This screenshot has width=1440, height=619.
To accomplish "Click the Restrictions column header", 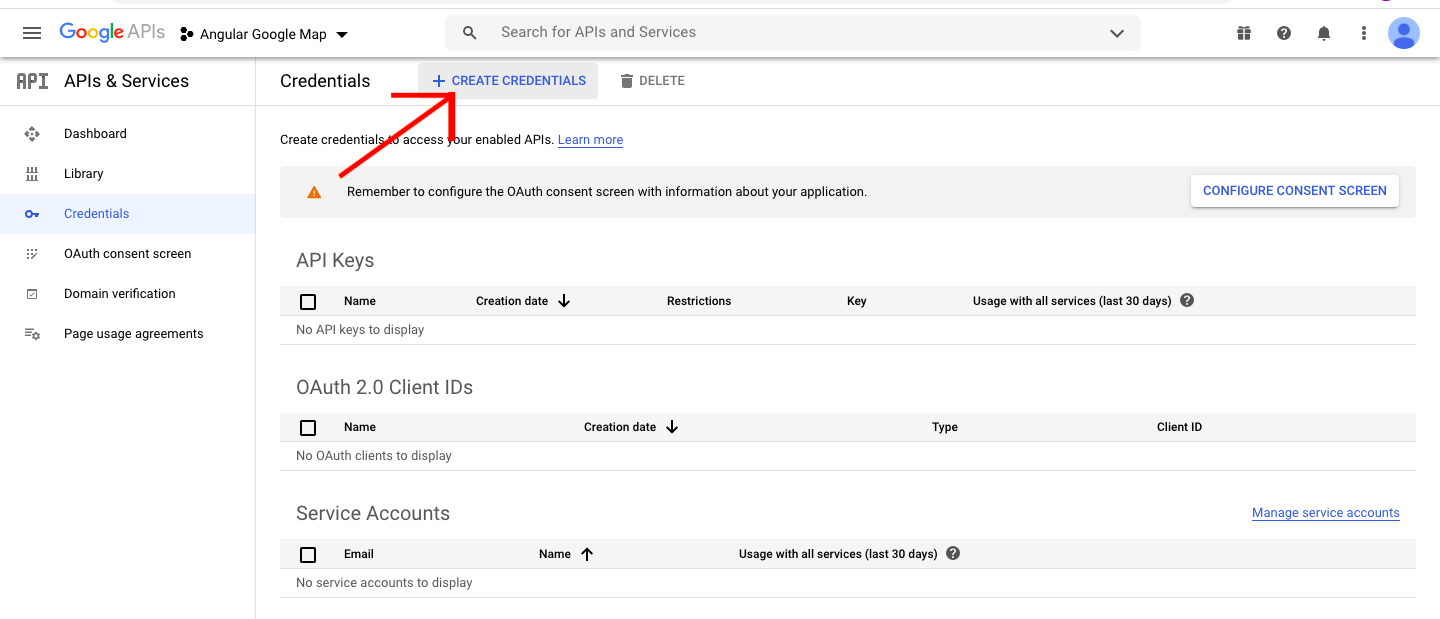I will 699,301.
